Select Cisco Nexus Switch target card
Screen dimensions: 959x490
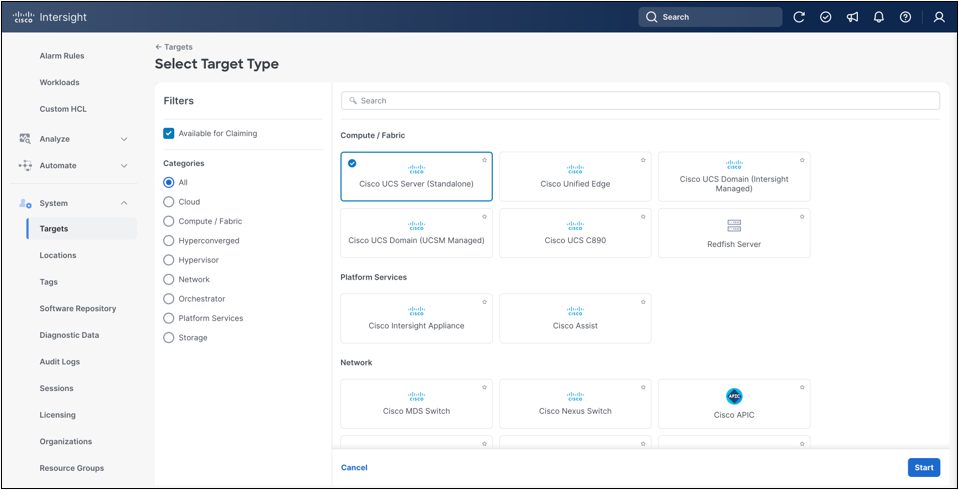tap(575, 404)
